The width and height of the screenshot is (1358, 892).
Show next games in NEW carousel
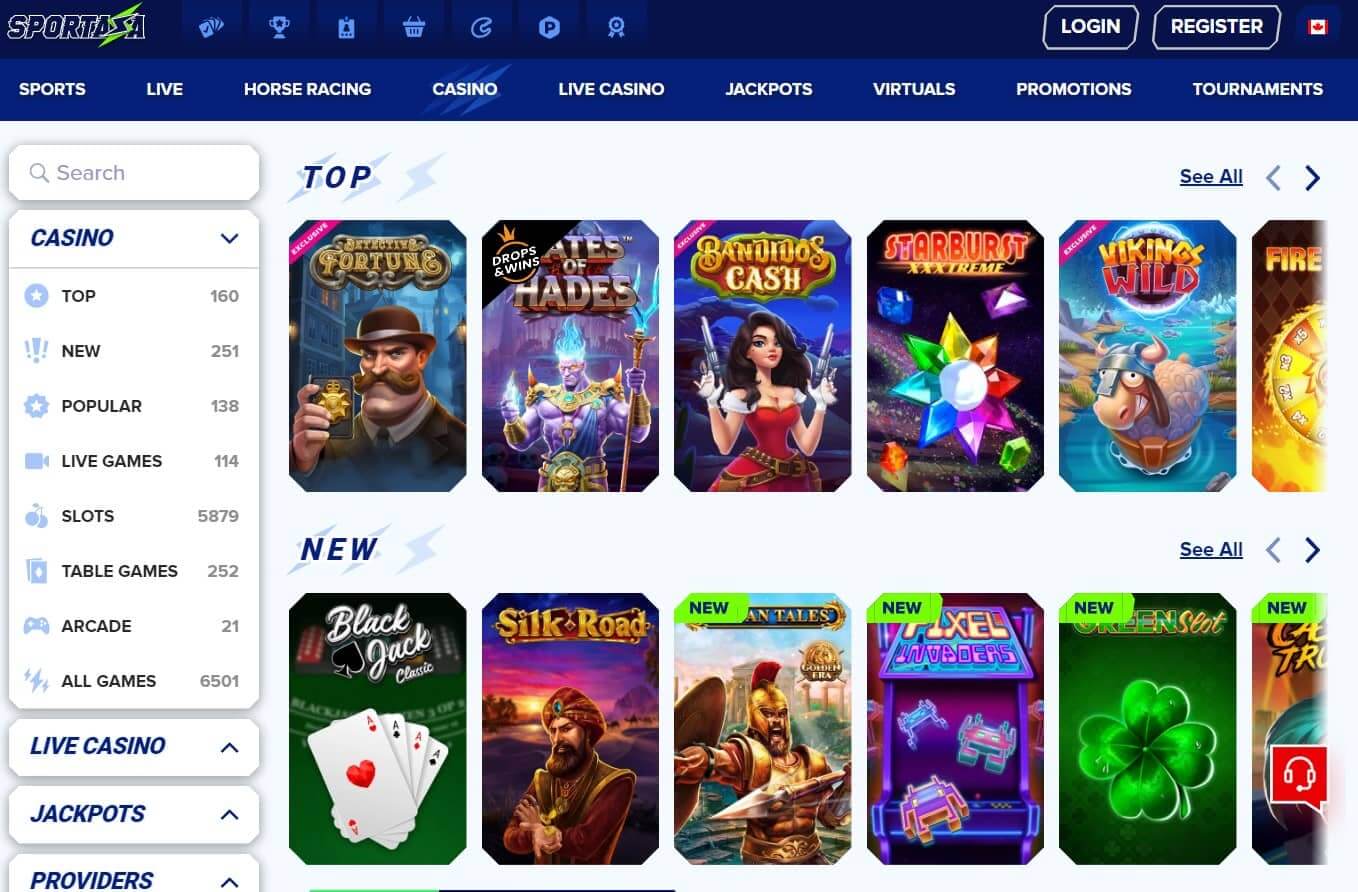click(1312, 550)
